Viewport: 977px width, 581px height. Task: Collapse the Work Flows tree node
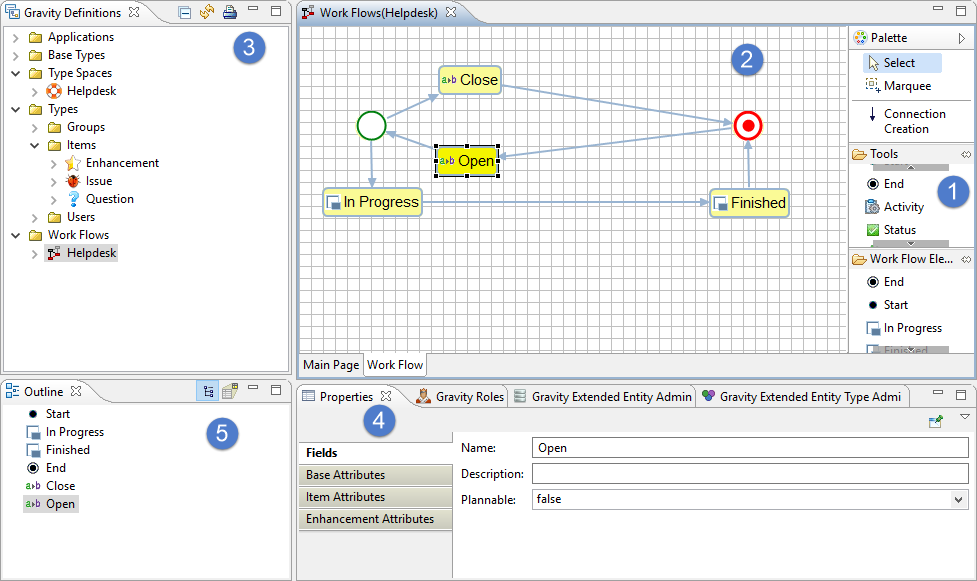(x=16, y=235)
